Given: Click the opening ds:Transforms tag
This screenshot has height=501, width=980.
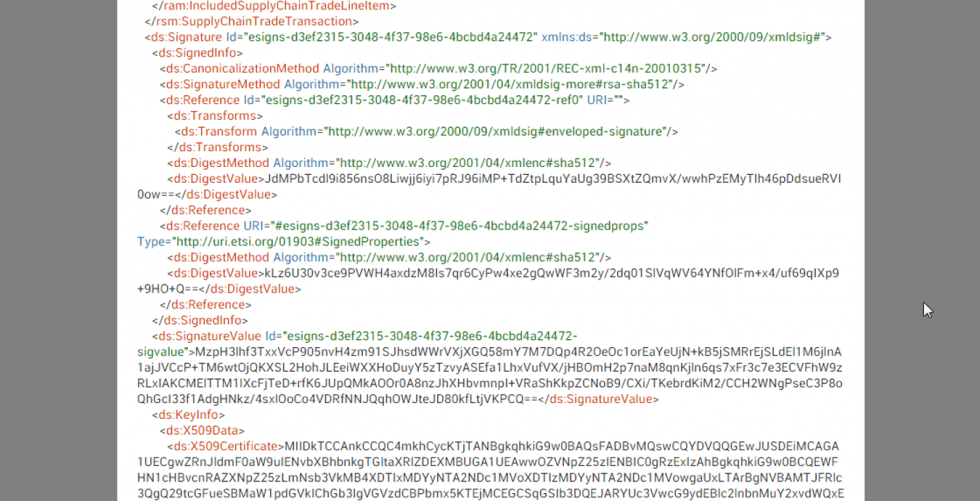Looking at the screenshot, I should point(215,116).
